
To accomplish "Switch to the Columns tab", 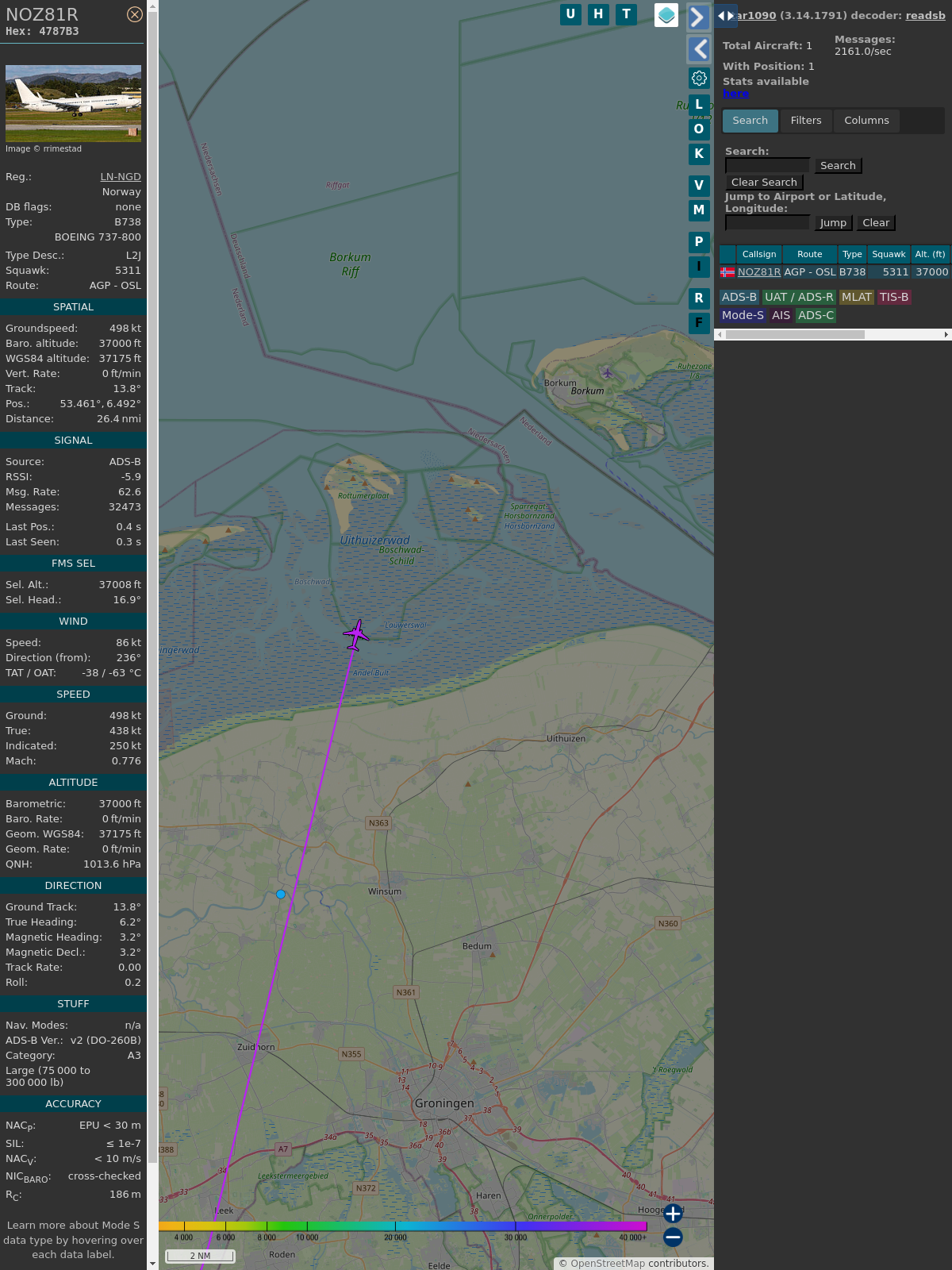I will [x=866, y=121].
